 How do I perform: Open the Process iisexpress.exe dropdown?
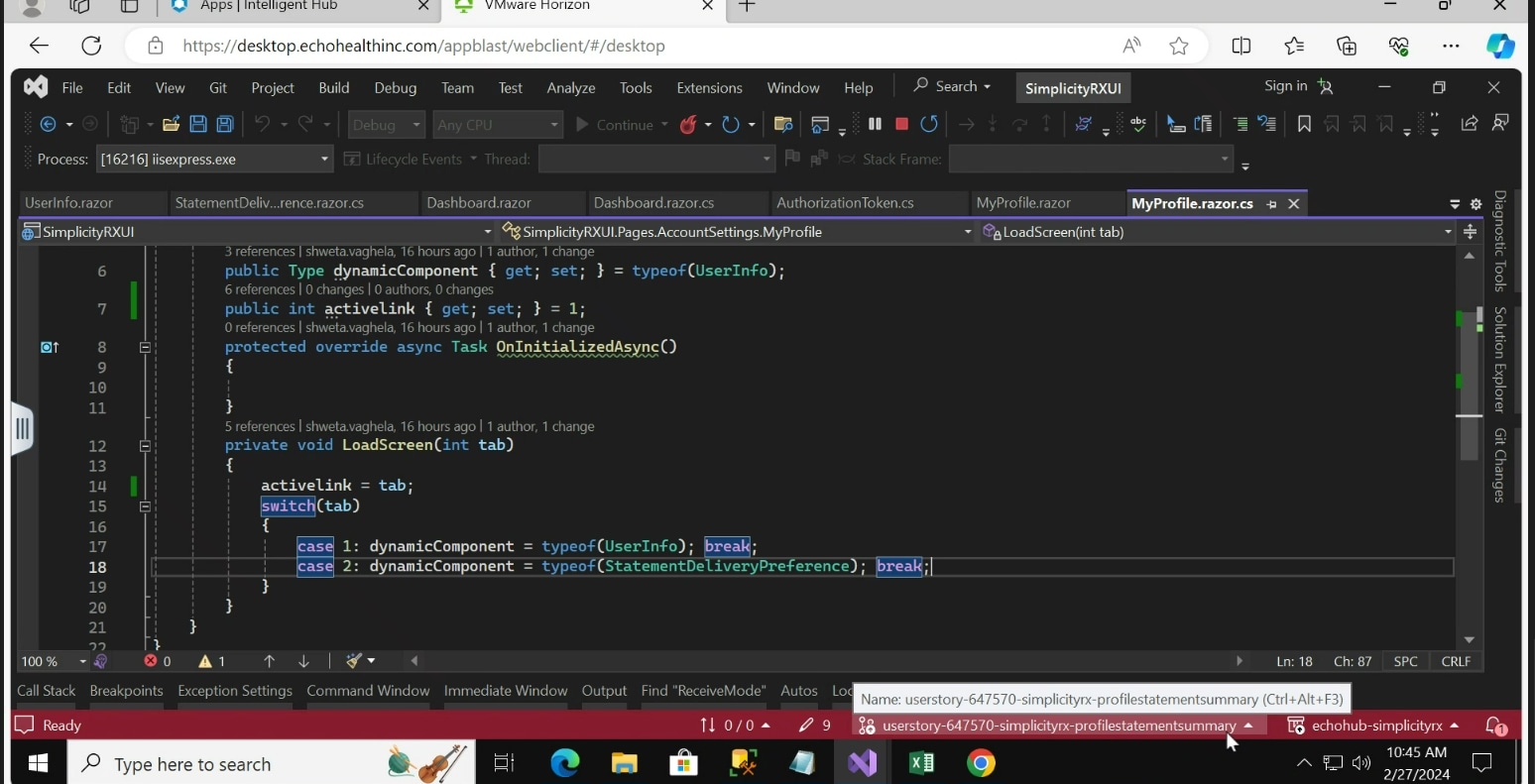point(214,159)
